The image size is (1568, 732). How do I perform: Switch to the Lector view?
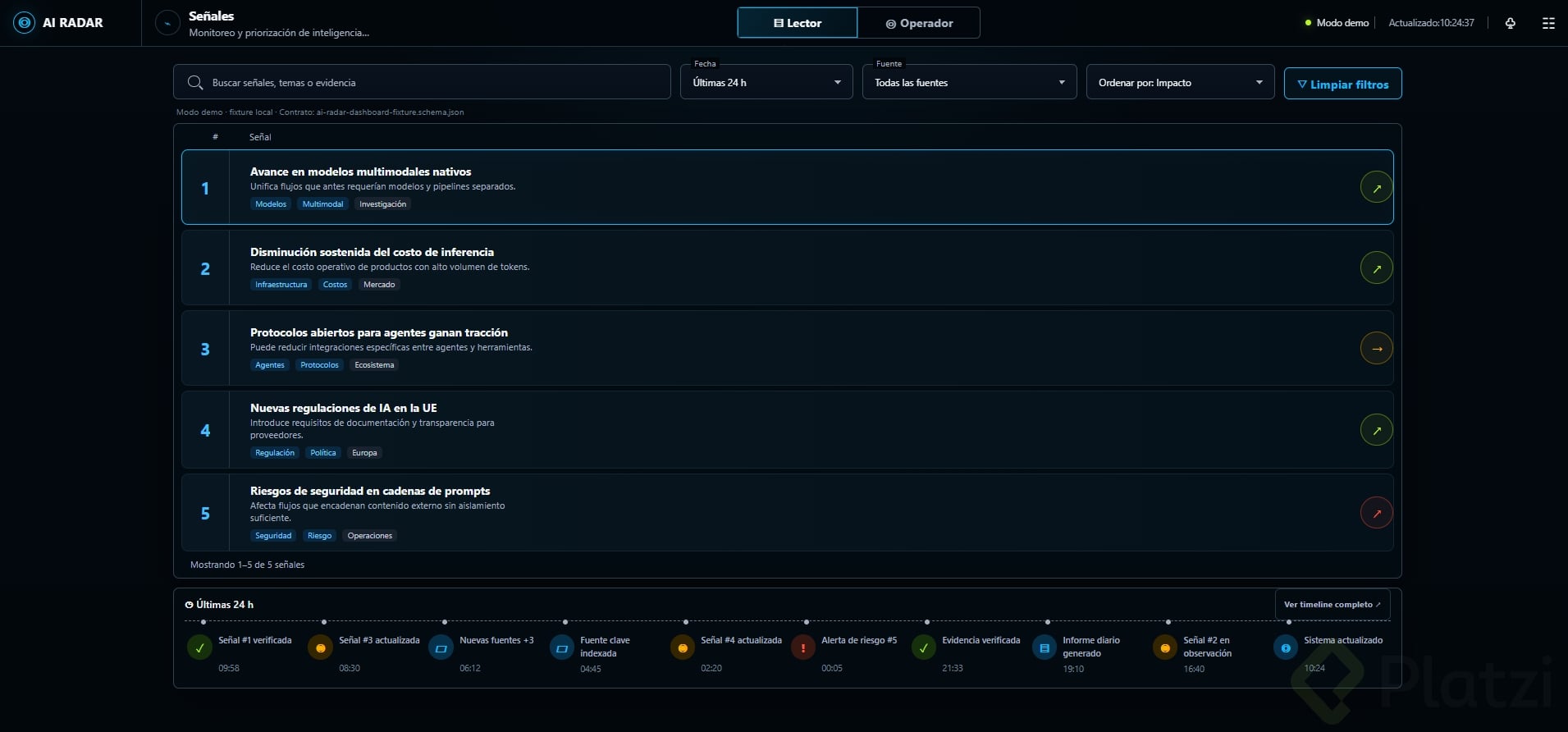tap(798, 23)
